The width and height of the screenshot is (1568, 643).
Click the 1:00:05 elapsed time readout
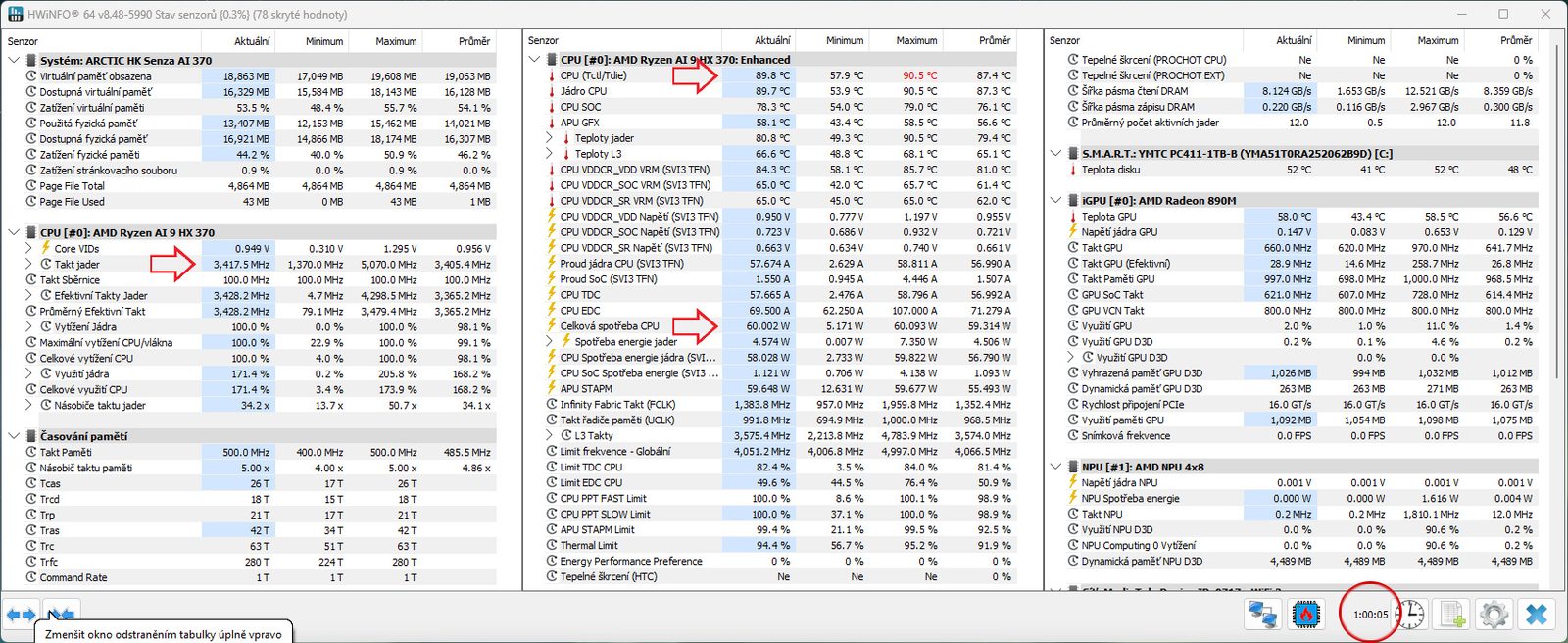point(1370,615)
